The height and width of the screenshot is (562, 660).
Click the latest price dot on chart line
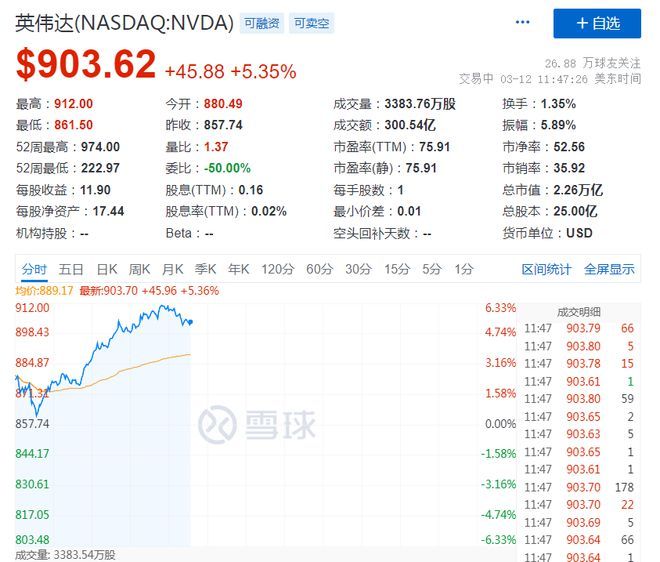tap(191, 322)
